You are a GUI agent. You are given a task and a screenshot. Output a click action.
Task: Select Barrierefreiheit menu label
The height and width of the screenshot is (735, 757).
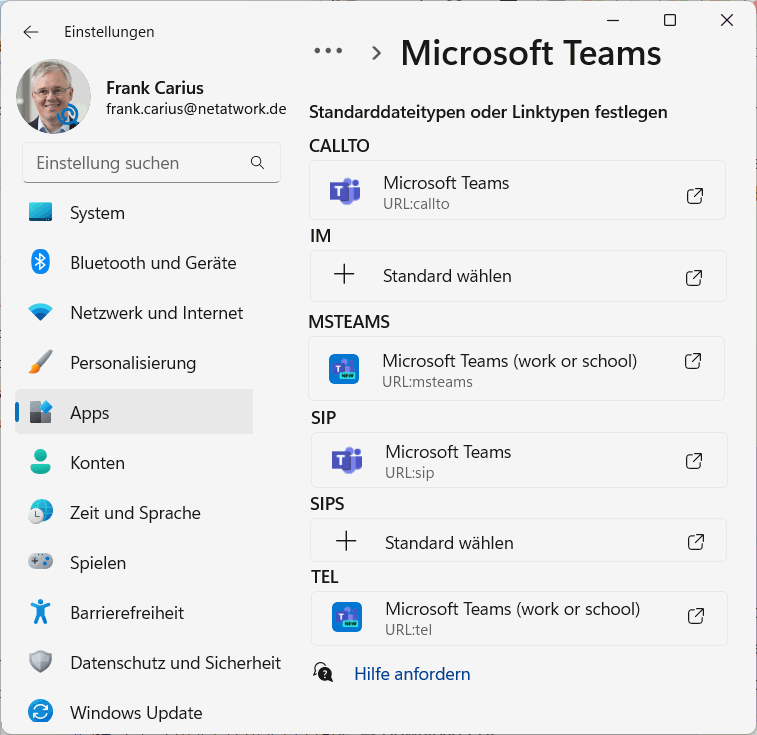point(127,613)
